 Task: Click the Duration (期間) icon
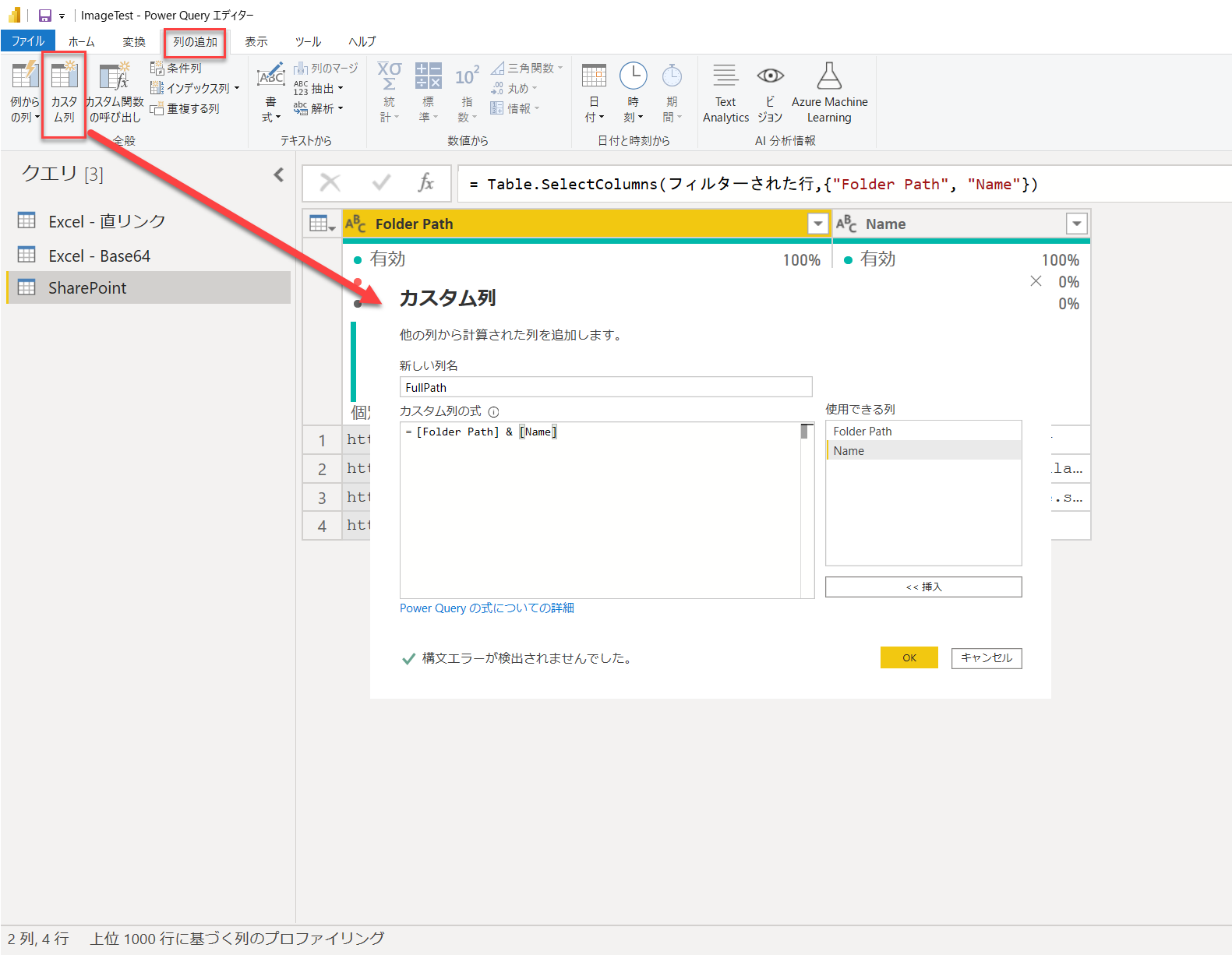point(672,91)
